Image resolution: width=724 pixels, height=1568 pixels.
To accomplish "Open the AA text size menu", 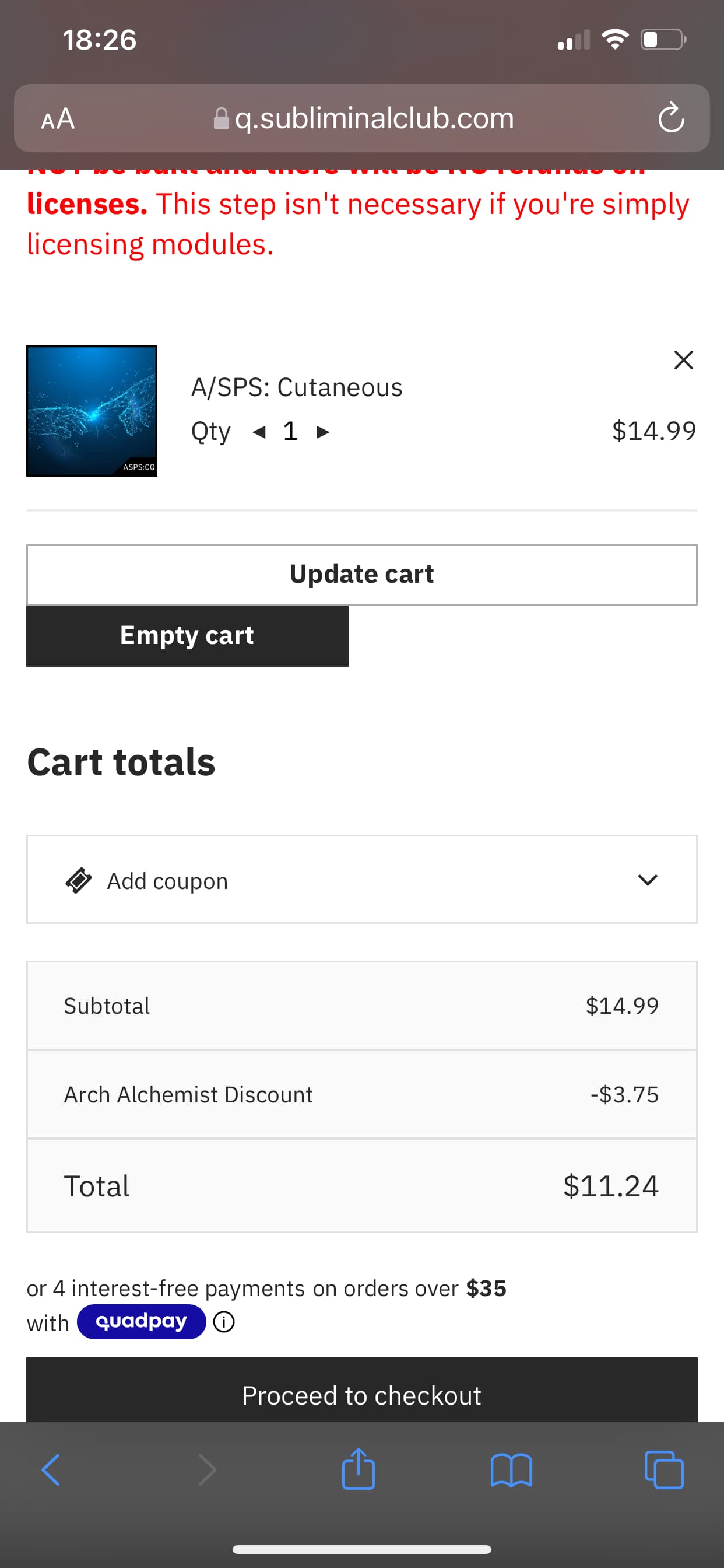I will point(58,118).
